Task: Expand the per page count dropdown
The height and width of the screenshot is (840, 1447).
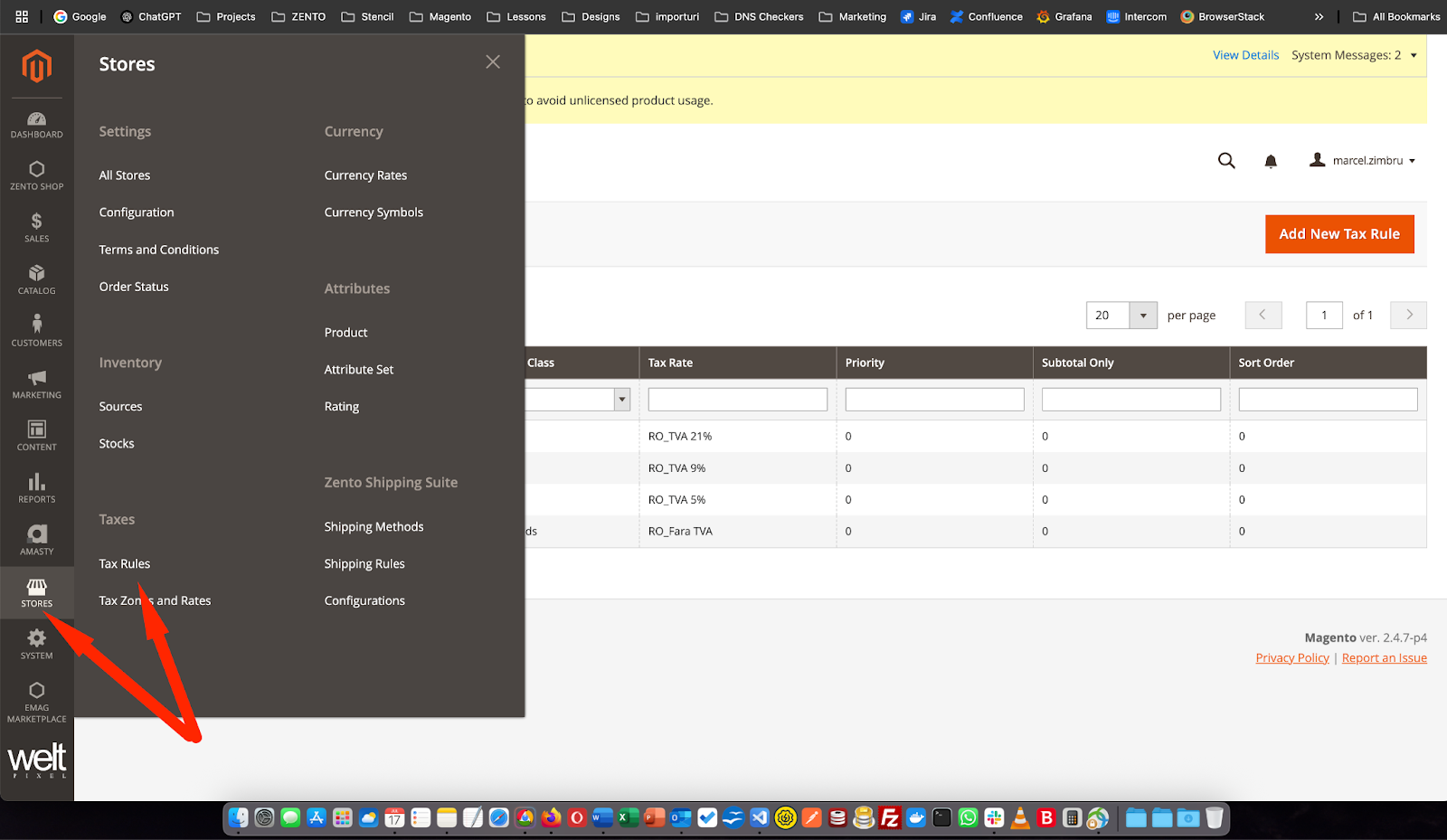Action: 1143,316
